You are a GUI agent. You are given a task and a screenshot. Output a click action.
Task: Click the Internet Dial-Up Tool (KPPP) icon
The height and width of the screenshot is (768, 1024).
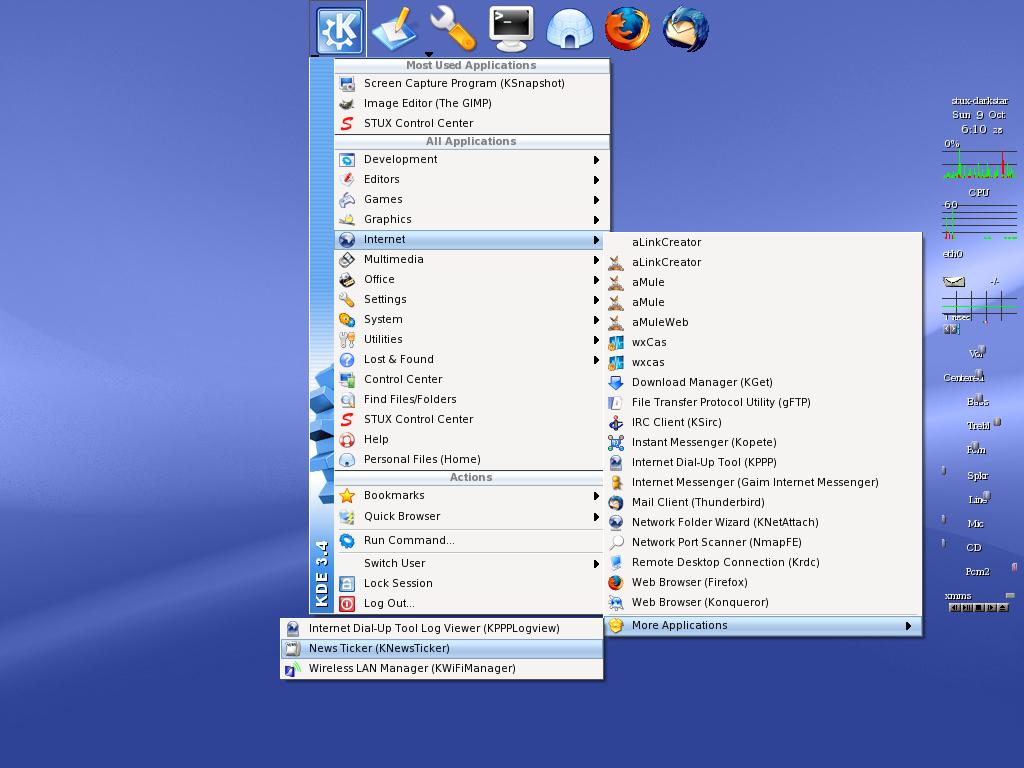pos(616,463)
